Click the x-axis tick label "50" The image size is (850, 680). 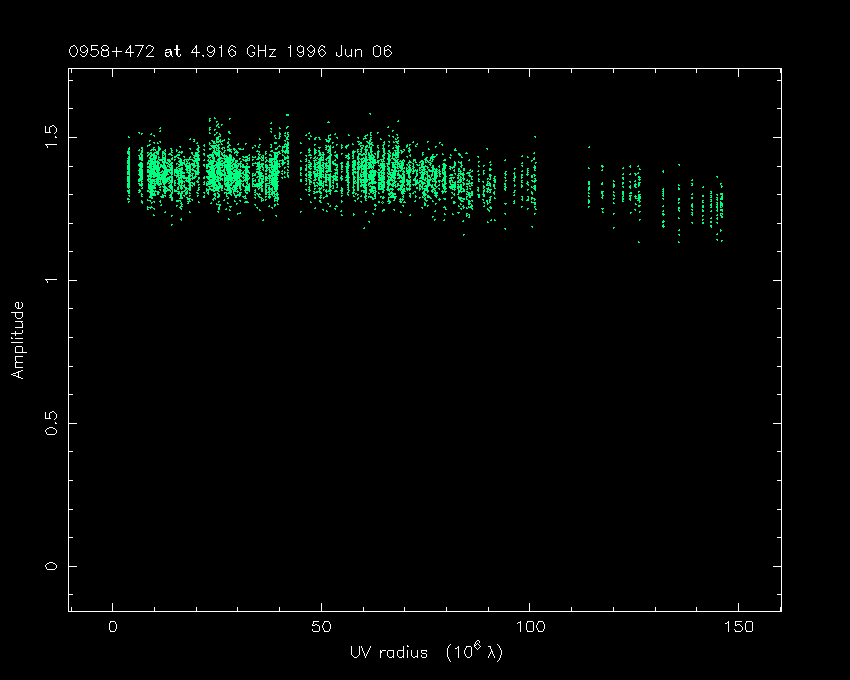click(321, 627)
